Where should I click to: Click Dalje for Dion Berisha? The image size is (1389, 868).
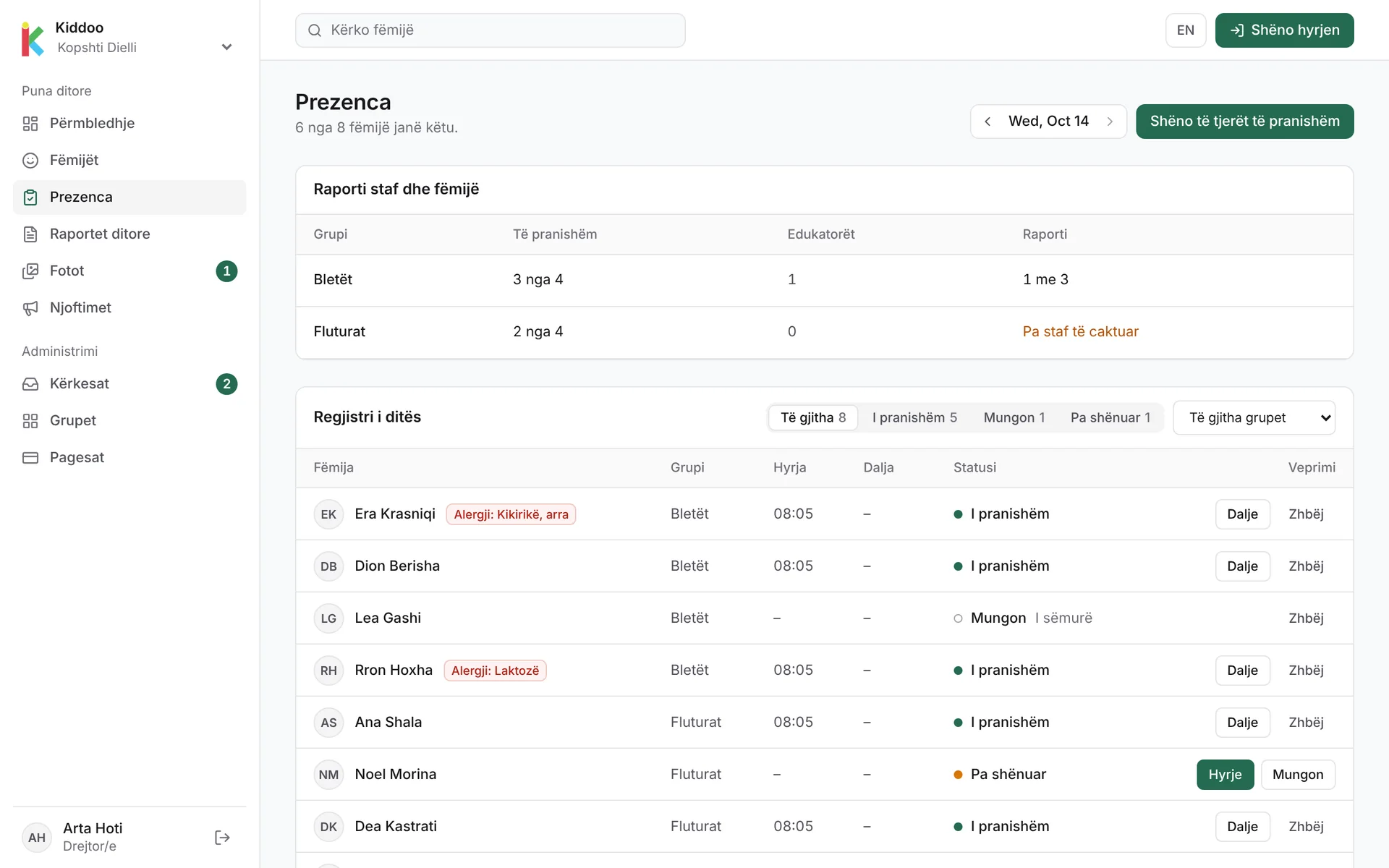pos(1242,566)
